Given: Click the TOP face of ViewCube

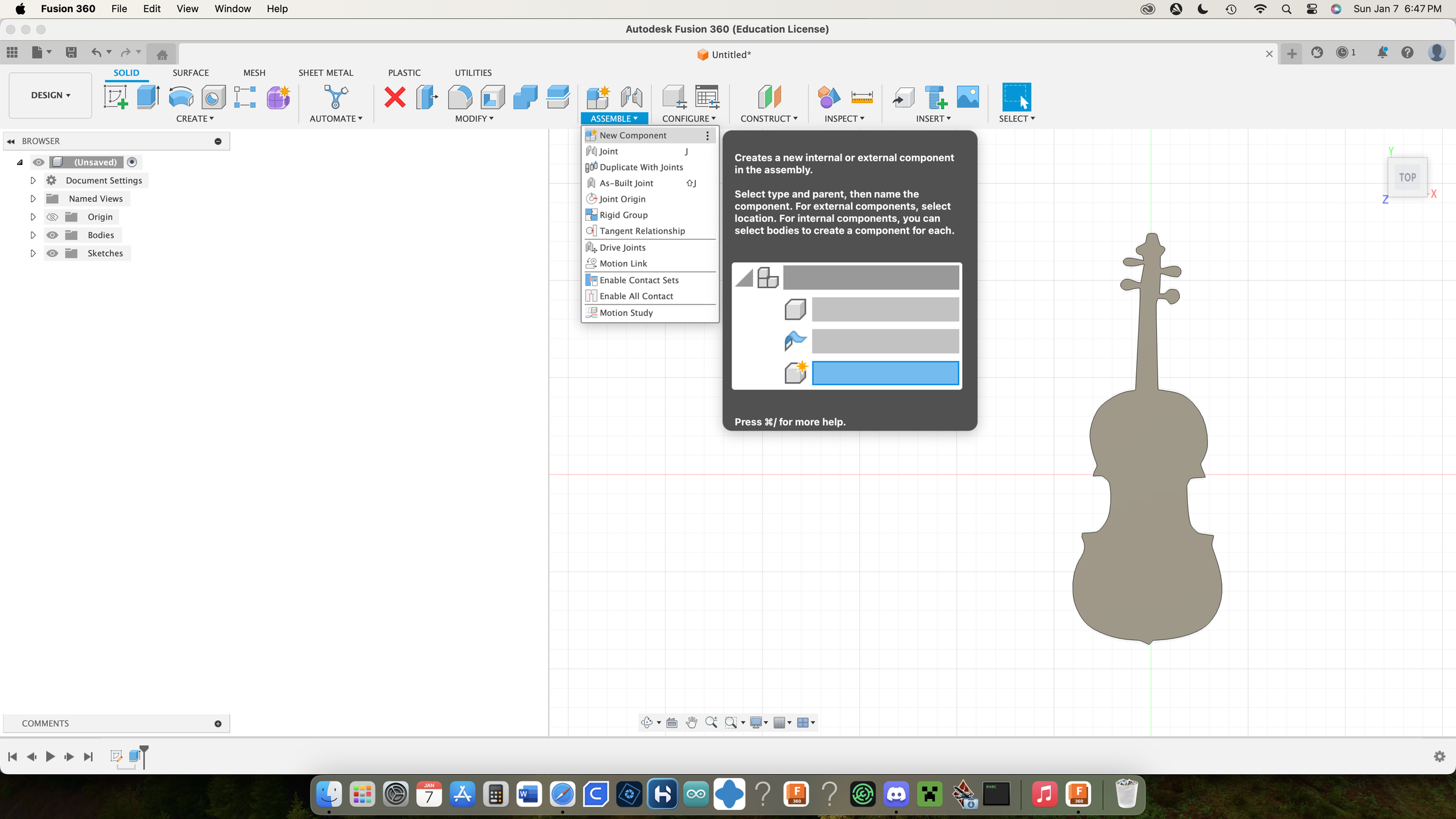Looking at the screenshot, I should coord(1407,178).
